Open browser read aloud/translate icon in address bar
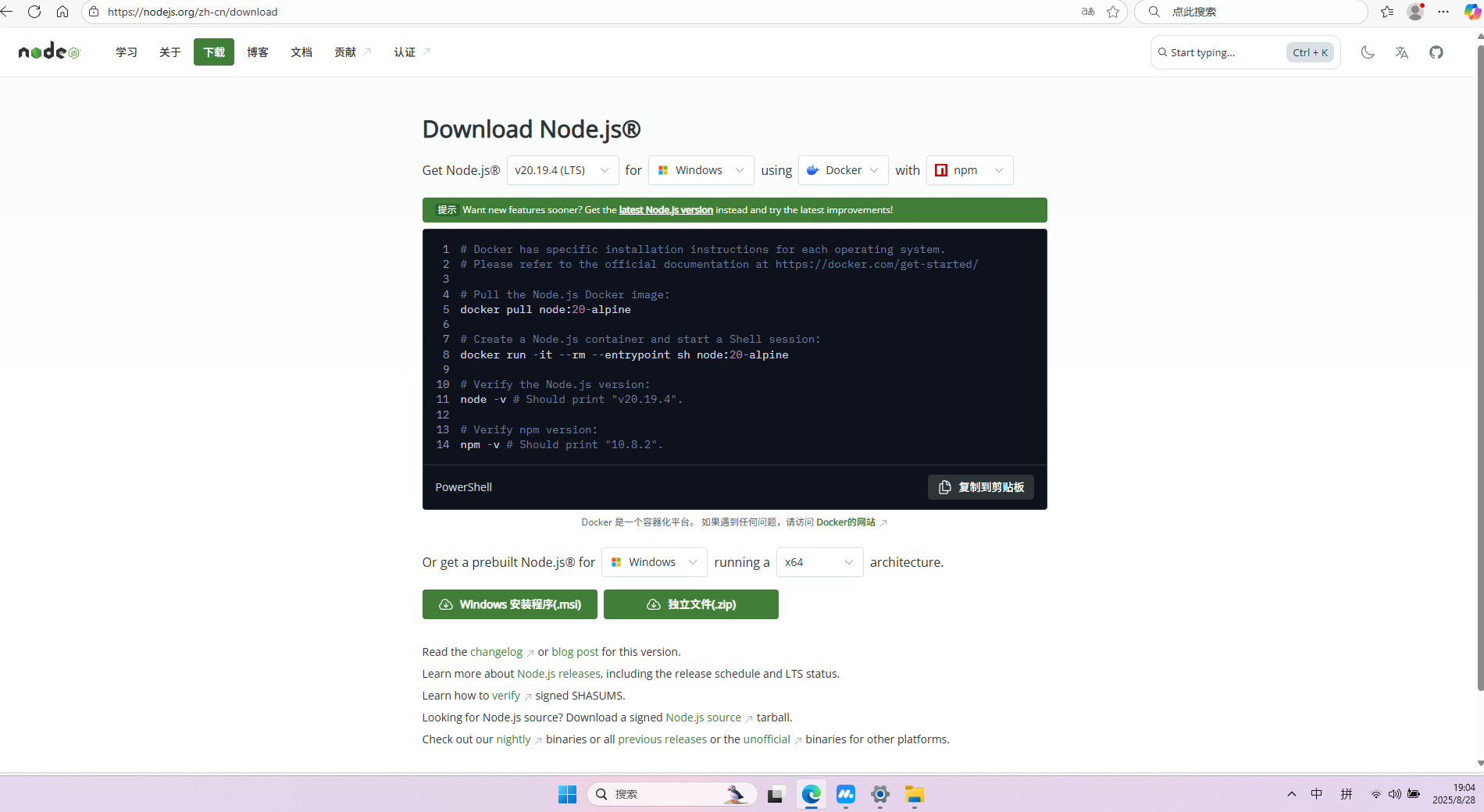Viewport: 1484px width, 812px height. [1088, 12]
